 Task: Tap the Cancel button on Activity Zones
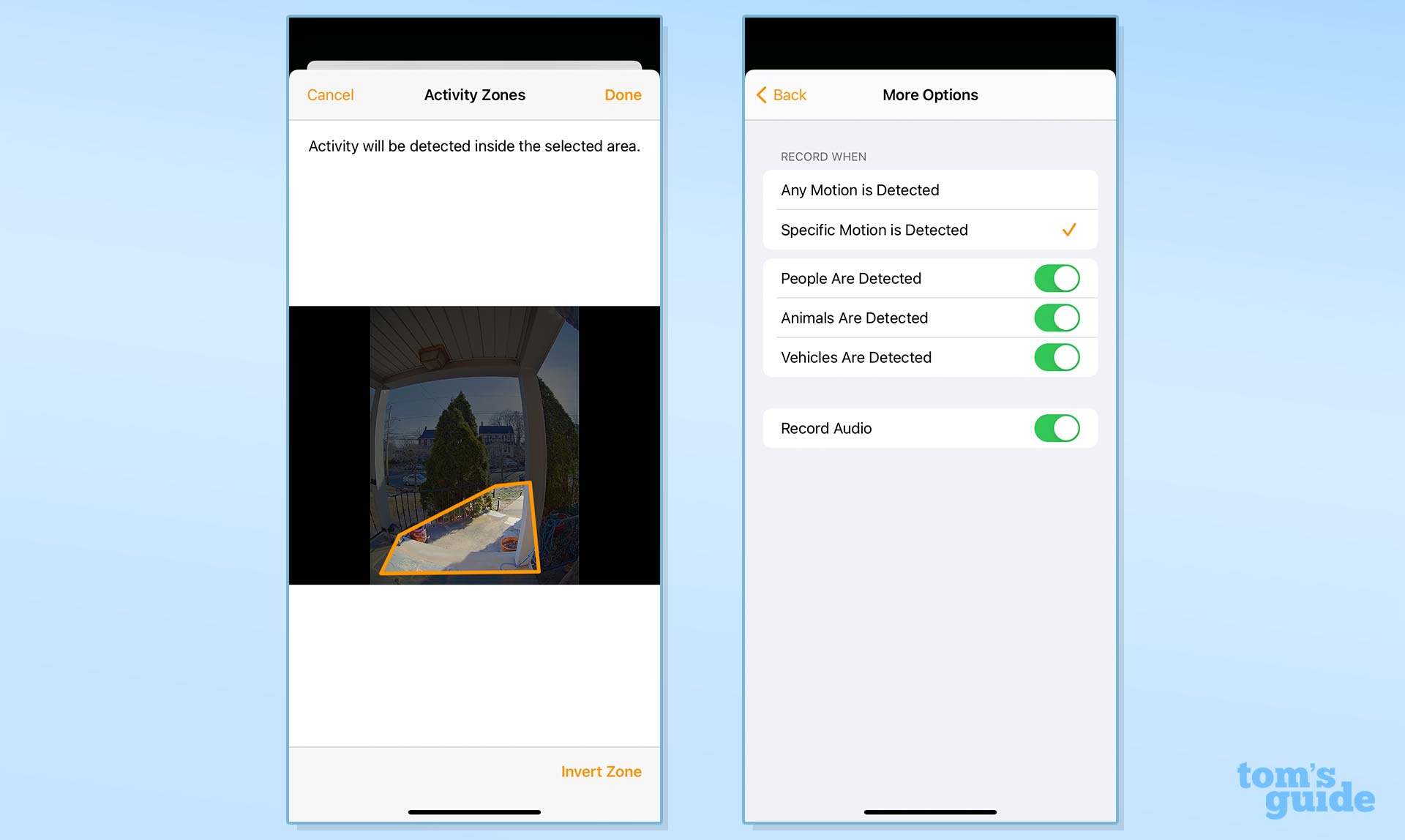pos(330,94)
